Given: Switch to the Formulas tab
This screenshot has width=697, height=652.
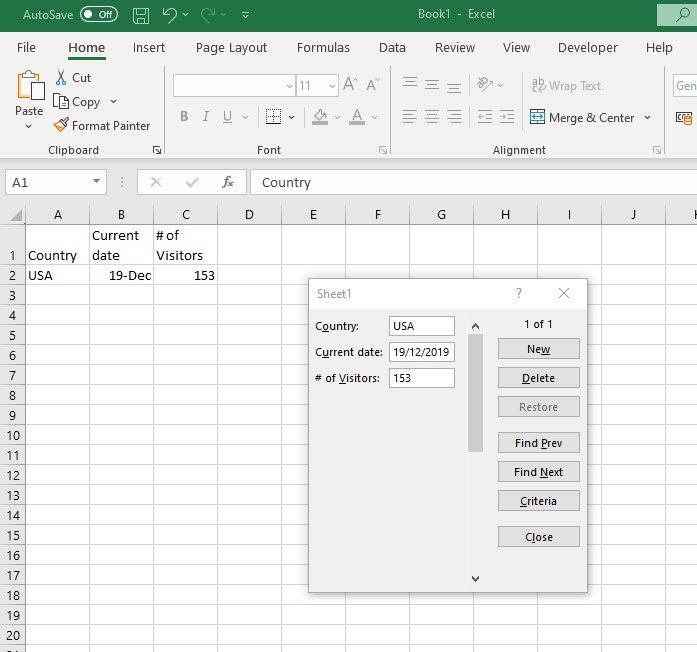Looking at the screenshot, I should point(323,48).
